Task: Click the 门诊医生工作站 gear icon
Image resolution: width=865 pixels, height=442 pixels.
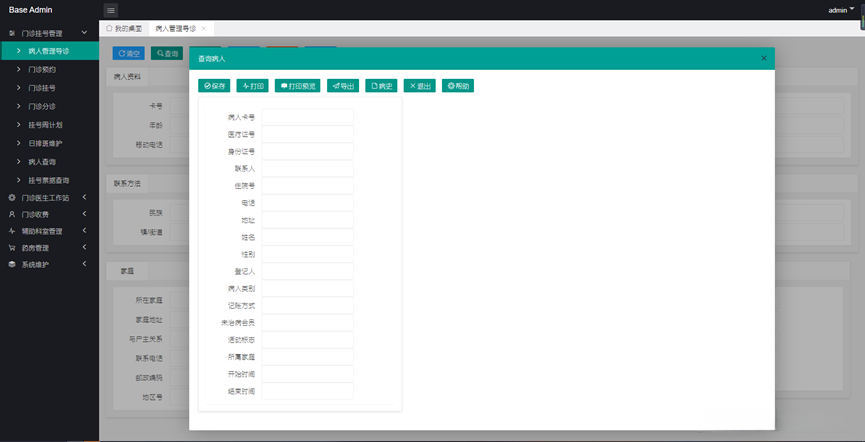Action: coord(12,198)
